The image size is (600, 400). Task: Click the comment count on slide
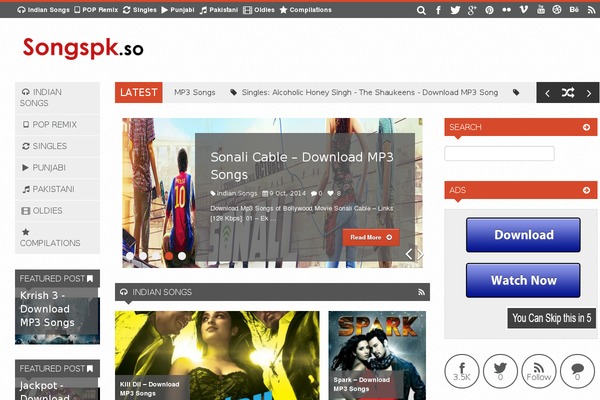click(316, 194)
